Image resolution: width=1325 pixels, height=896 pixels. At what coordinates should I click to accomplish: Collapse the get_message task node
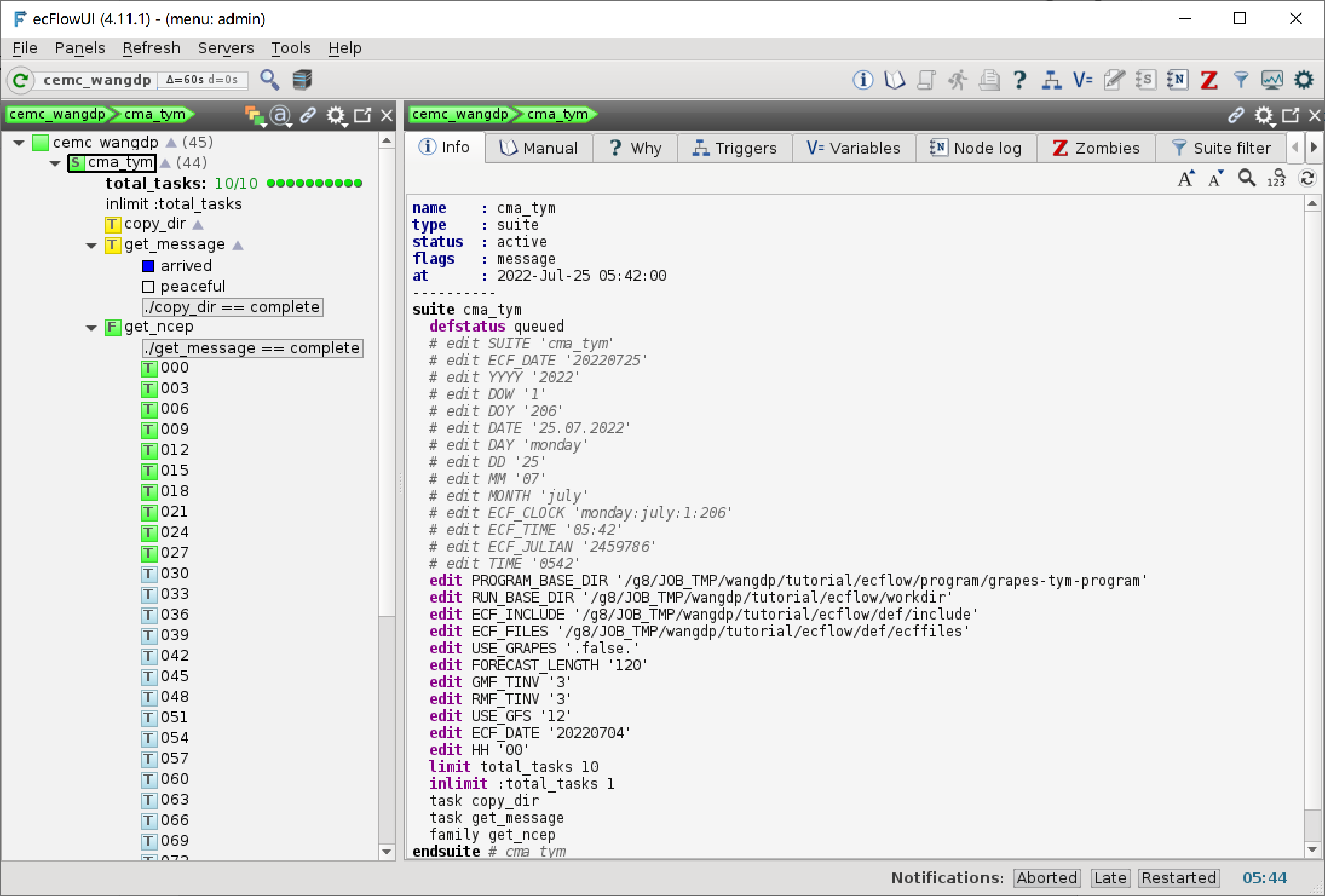tap(91, 246)
